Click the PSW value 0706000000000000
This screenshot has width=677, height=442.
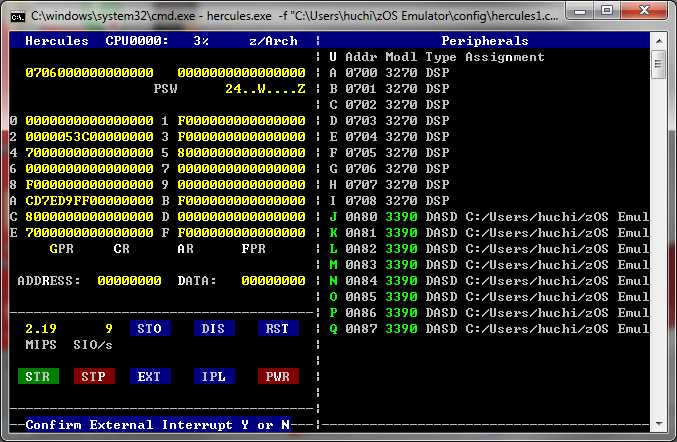pos(89,73)
